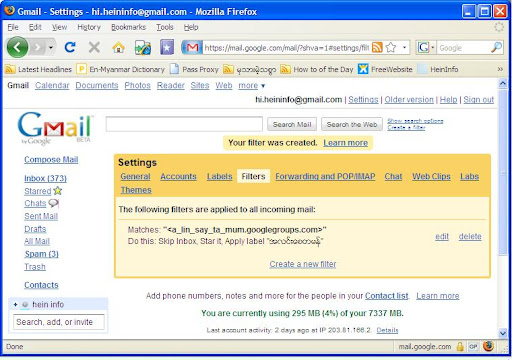Open the Pass Proxy bookmark
The width and height of the screenshot is (512, 360).
click(x=194, y=69)
